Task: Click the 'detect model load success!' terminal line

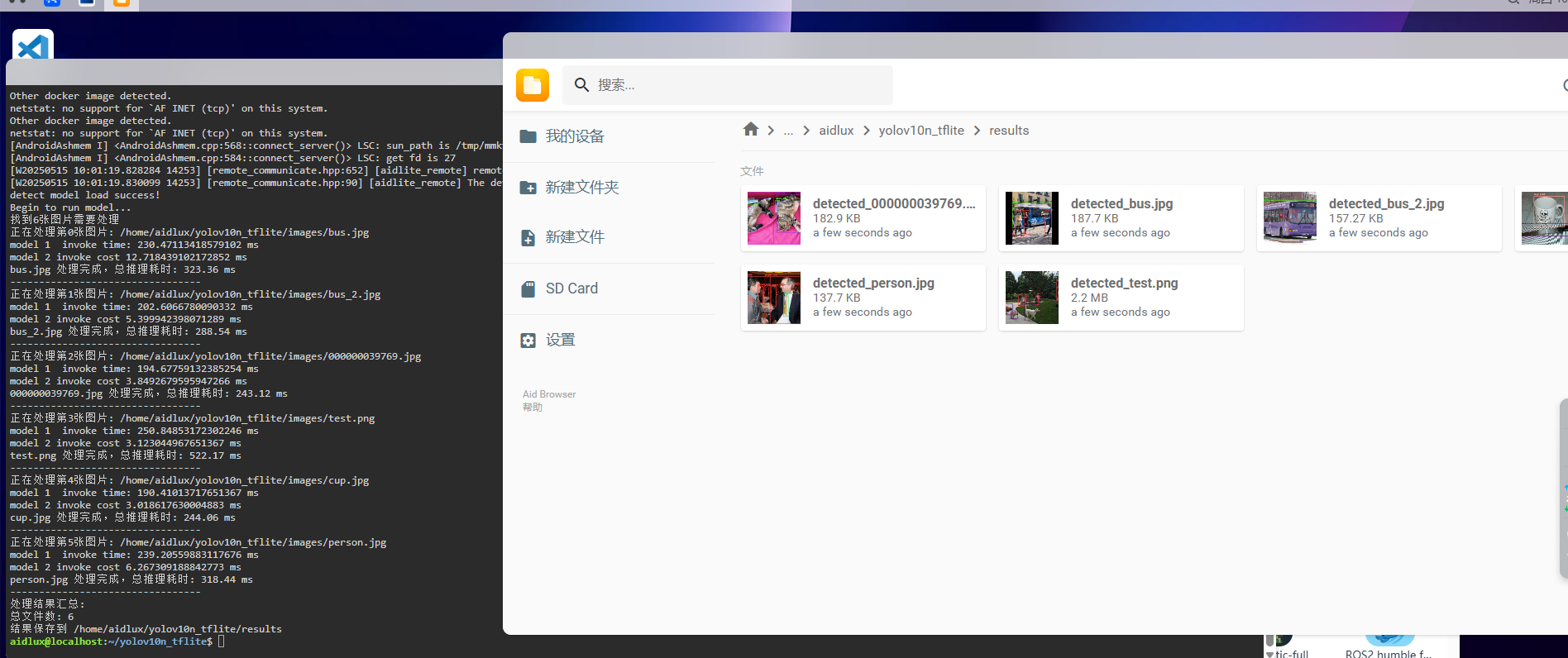Action: [85, 195]
